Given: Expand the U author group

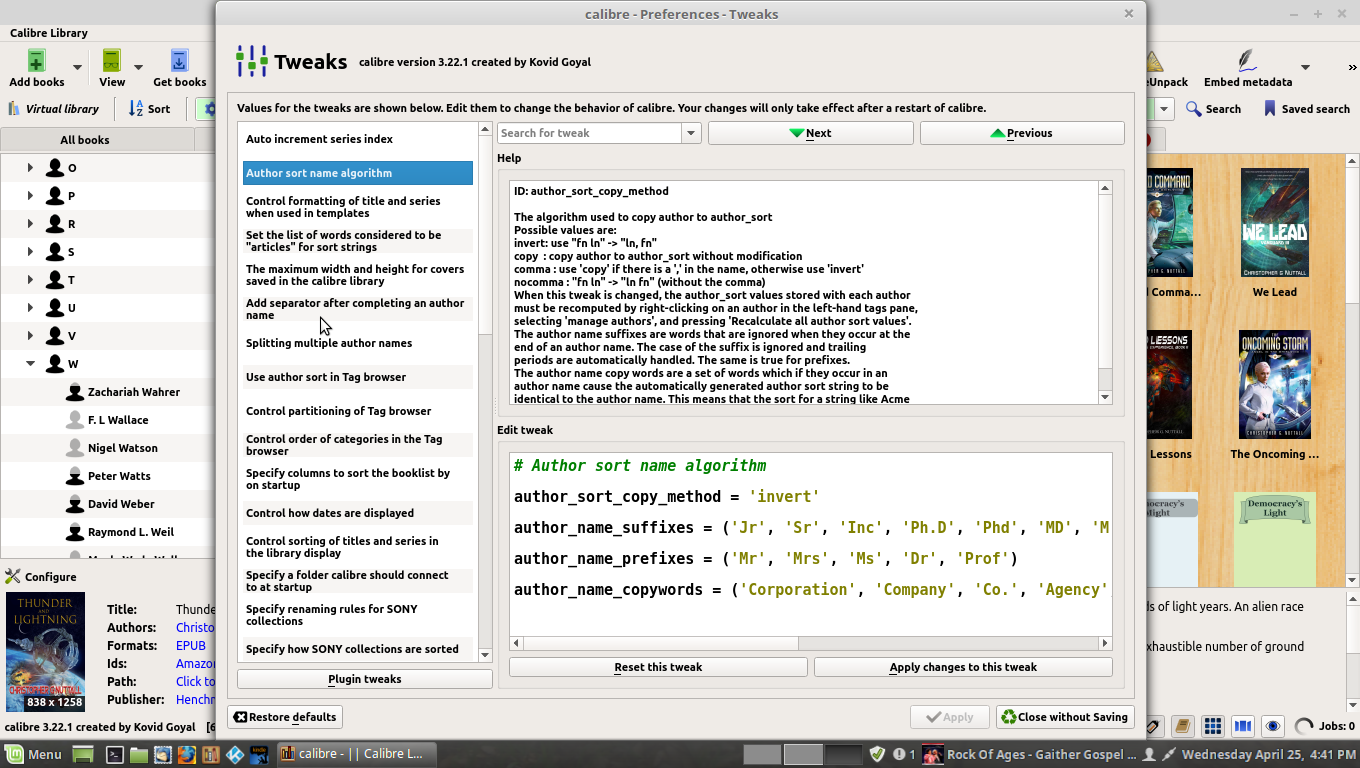Looking at the screenshot, I should click(30, 308).
